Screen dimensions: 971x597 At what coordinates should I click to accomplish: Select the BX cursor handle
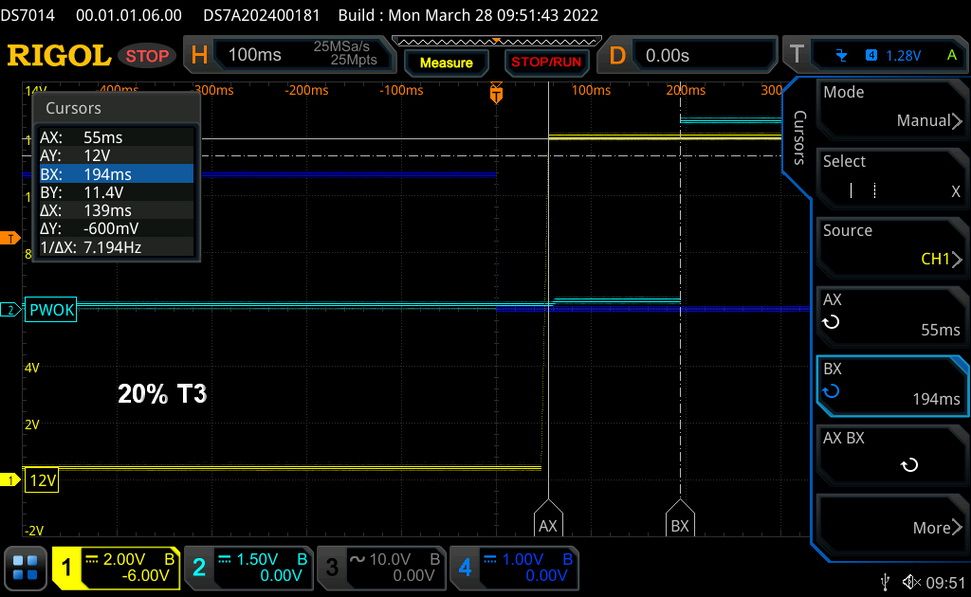[680, 517]
